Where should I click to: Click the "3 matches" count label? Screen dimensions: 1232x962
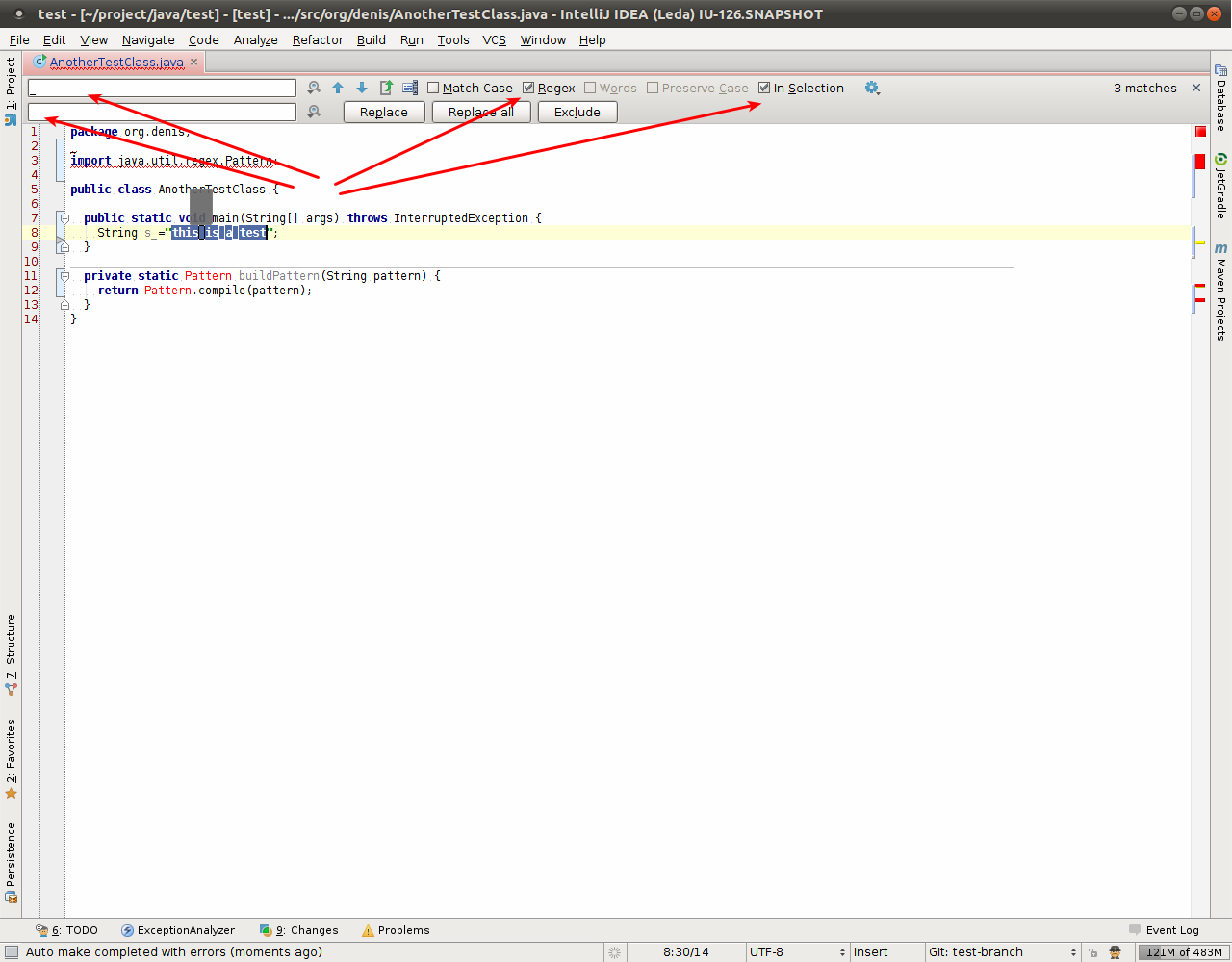point(1145,88)
